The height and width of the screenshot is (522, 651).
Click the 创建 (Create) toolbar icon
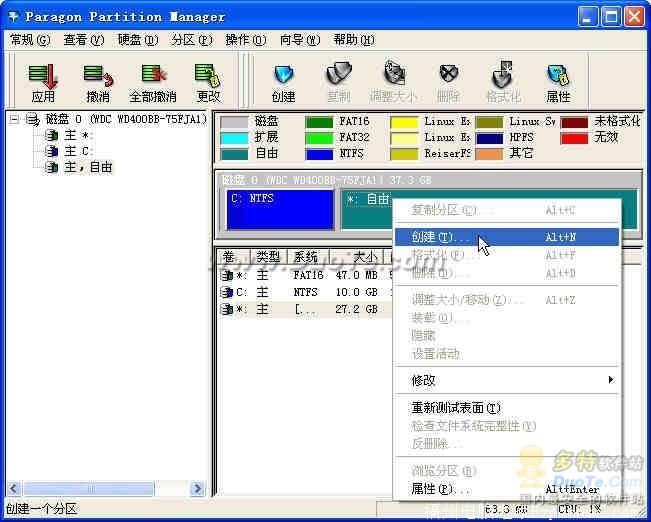coord(284,75)
